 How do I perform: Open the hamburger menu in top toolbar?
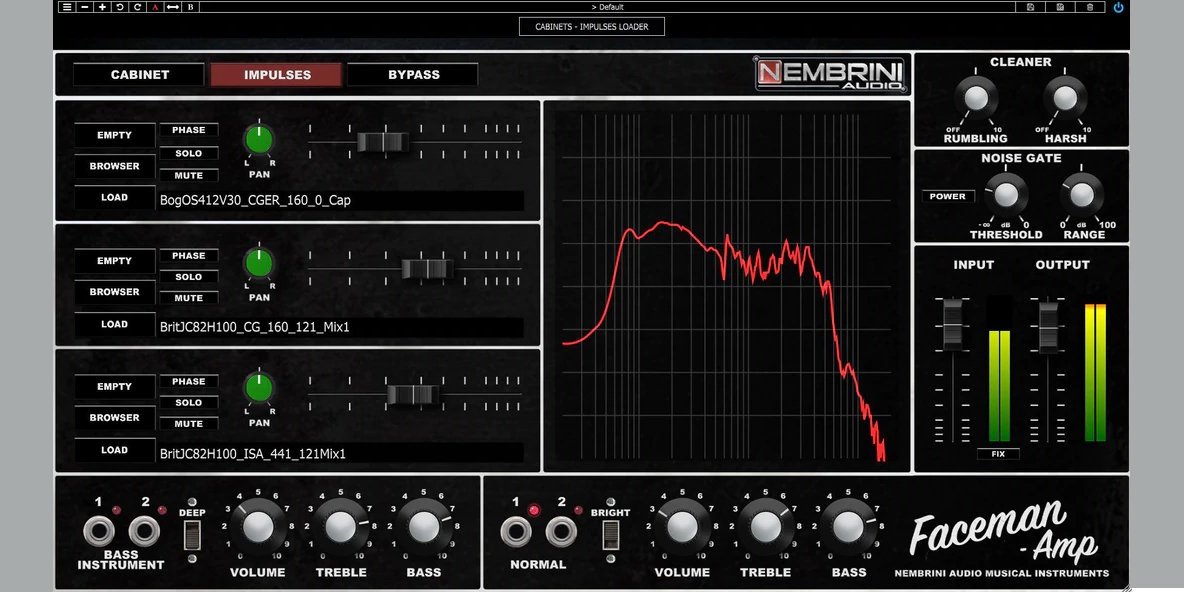67,7
